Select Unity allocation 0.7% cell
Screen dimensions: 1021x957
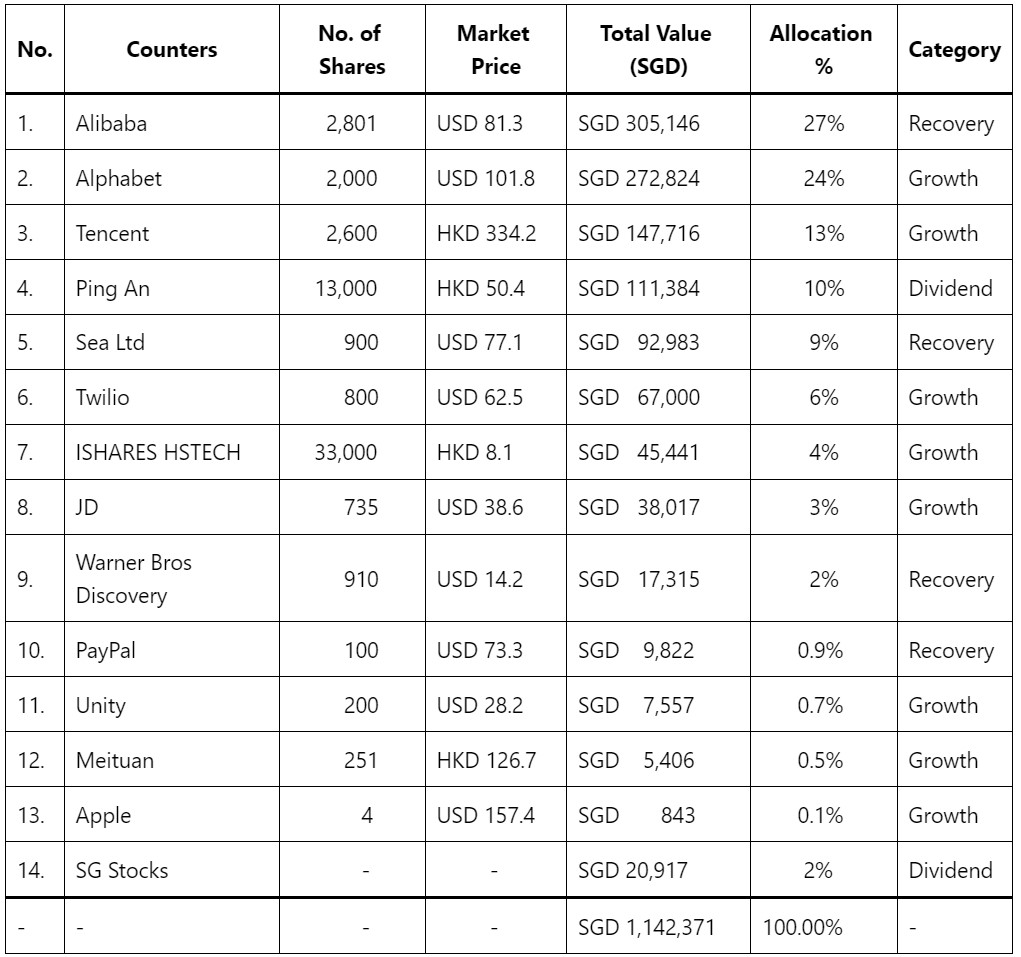[824, 705]
